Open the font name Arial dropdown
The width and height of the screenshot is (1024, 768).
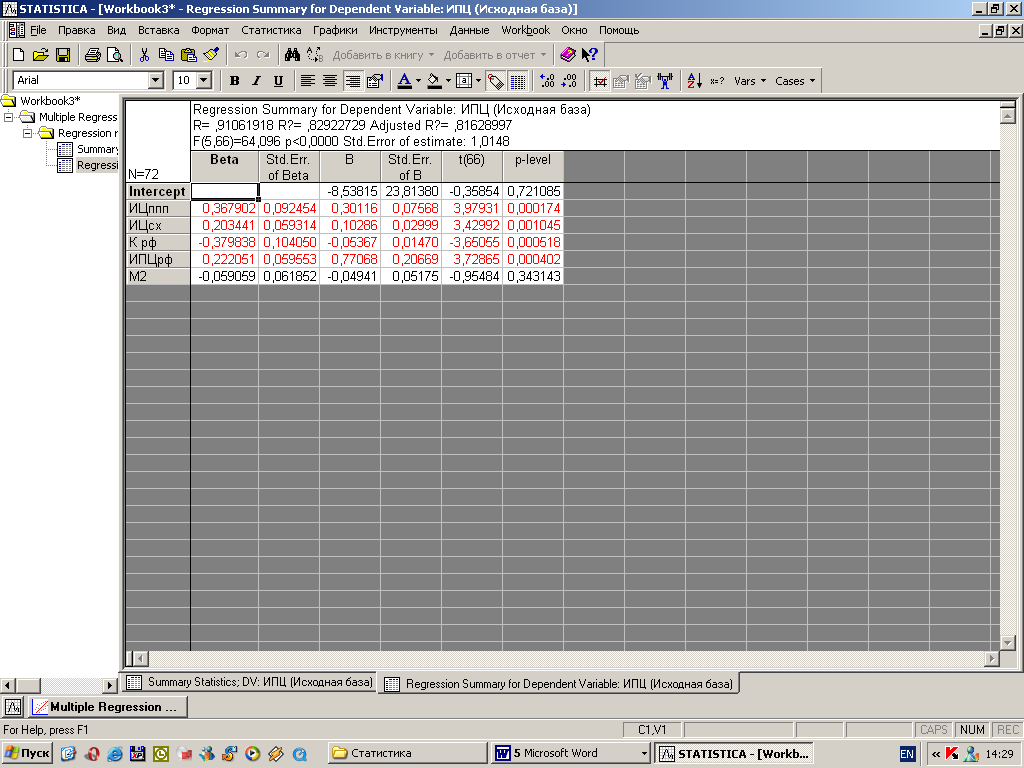point(155,80)
